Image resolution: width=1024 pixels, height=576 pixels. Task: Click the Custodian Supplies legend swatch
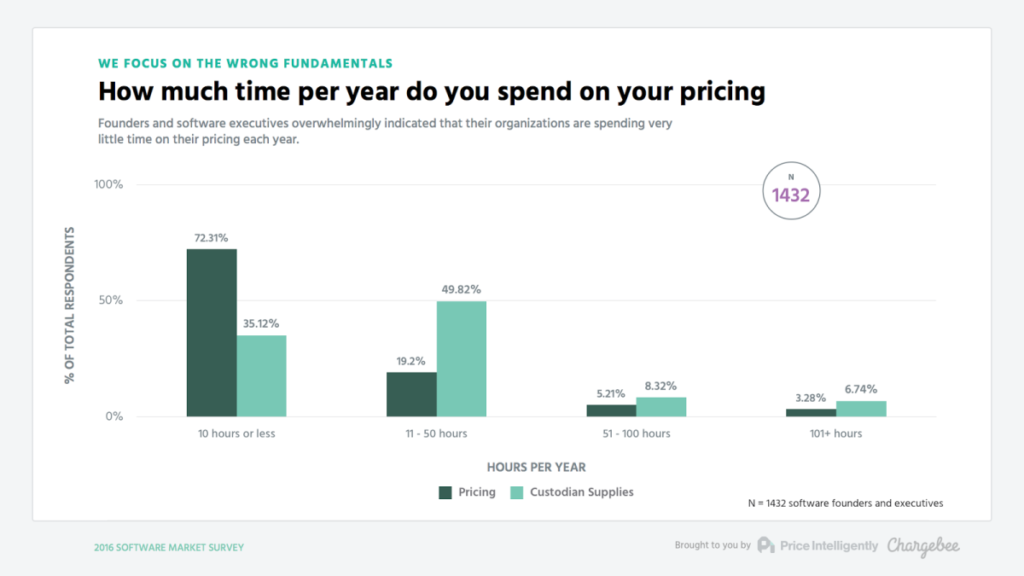point(517,492)
